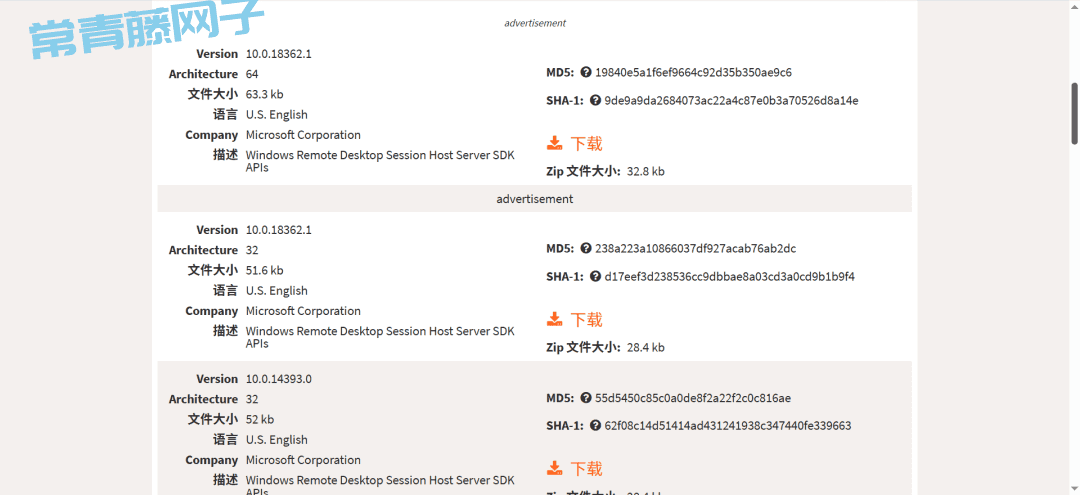Click the MD5 help icon for the 64-bit version
The height and width of the screenshot is (495, 1080).
(586, 72)
